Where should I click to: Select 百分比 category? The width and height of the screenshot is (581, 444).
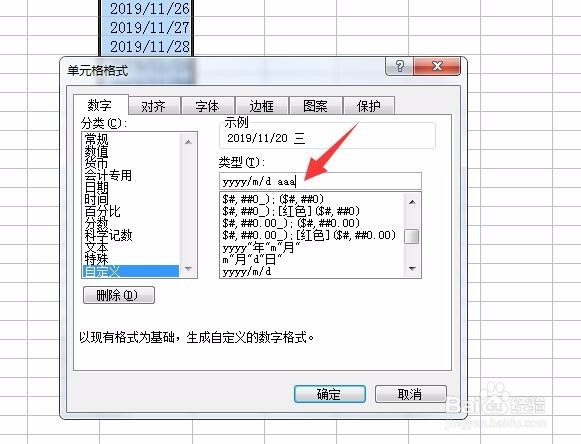pyautogui.click(x=130, y=211)
